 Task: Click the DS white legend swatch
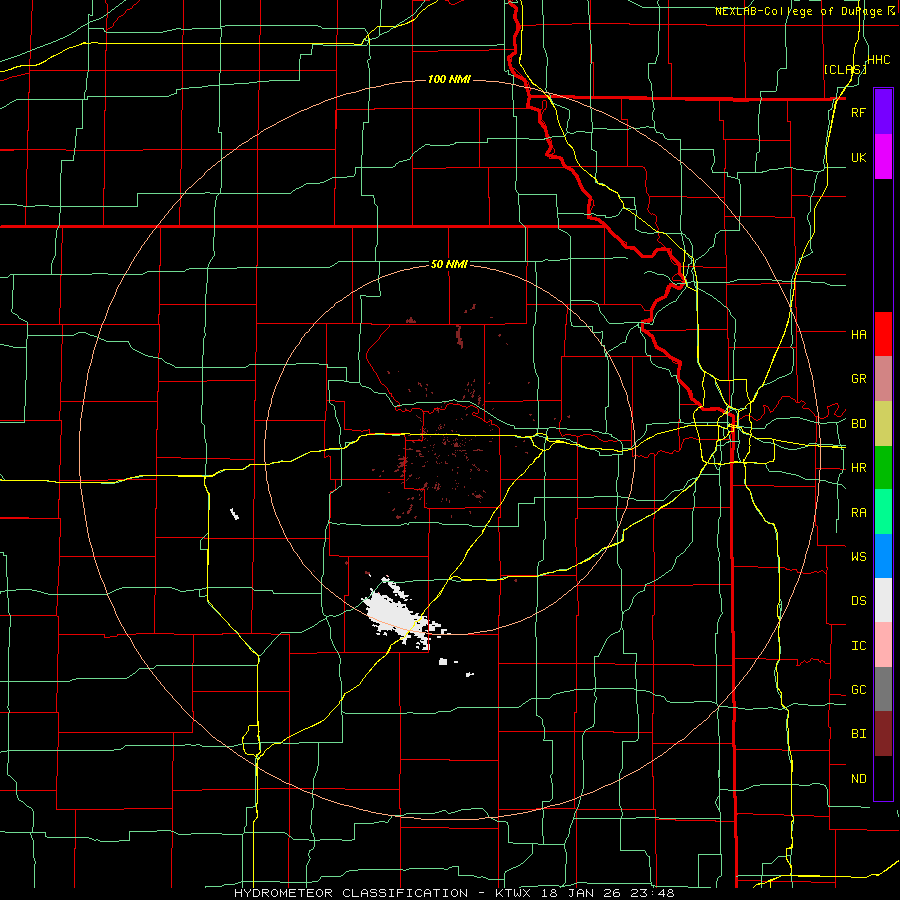(x=883, y=600)
